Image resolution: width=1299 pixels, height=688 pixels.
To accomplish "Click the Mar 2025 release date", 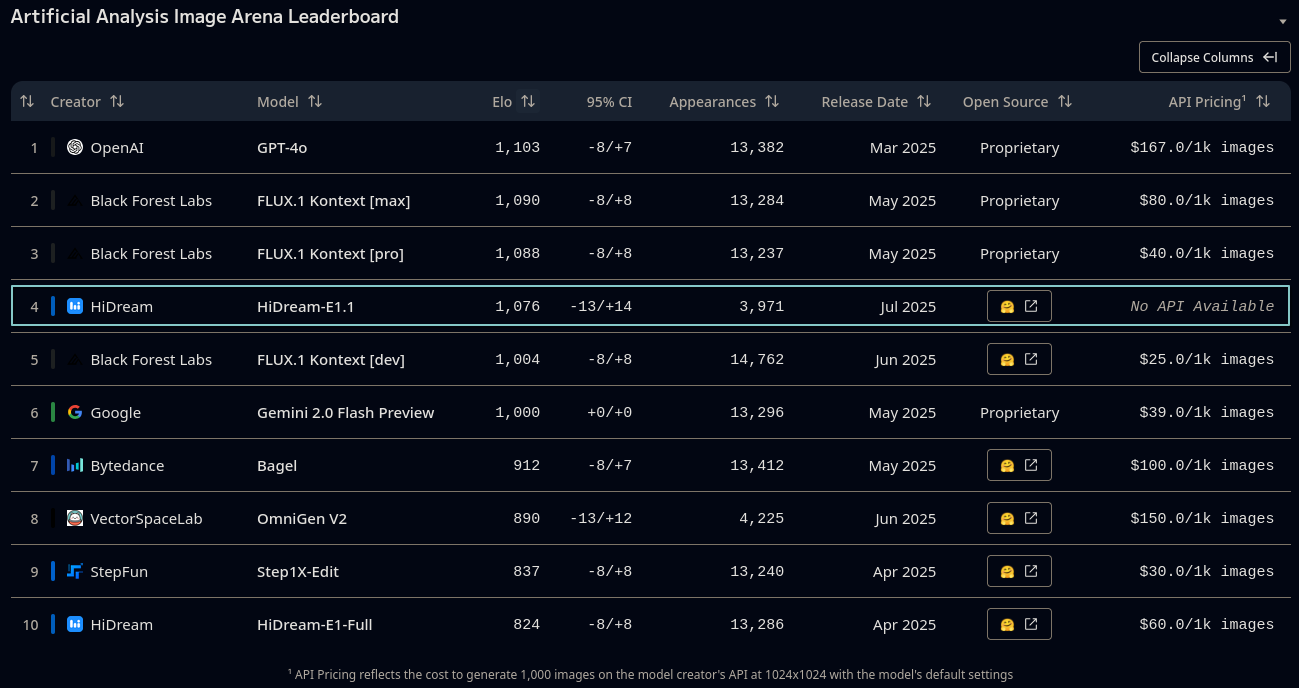I will 903,148.
